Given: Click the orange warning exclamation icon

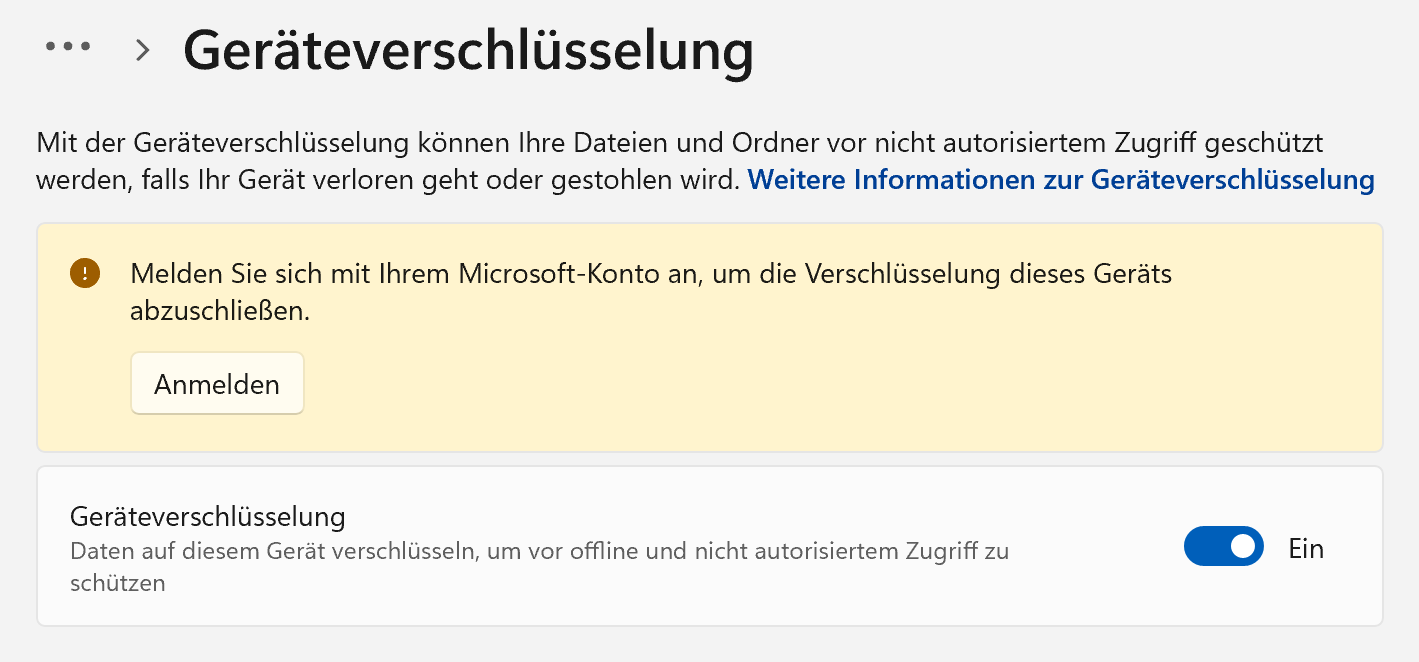Looking at the screenshot, I should [x=86, y=273].
